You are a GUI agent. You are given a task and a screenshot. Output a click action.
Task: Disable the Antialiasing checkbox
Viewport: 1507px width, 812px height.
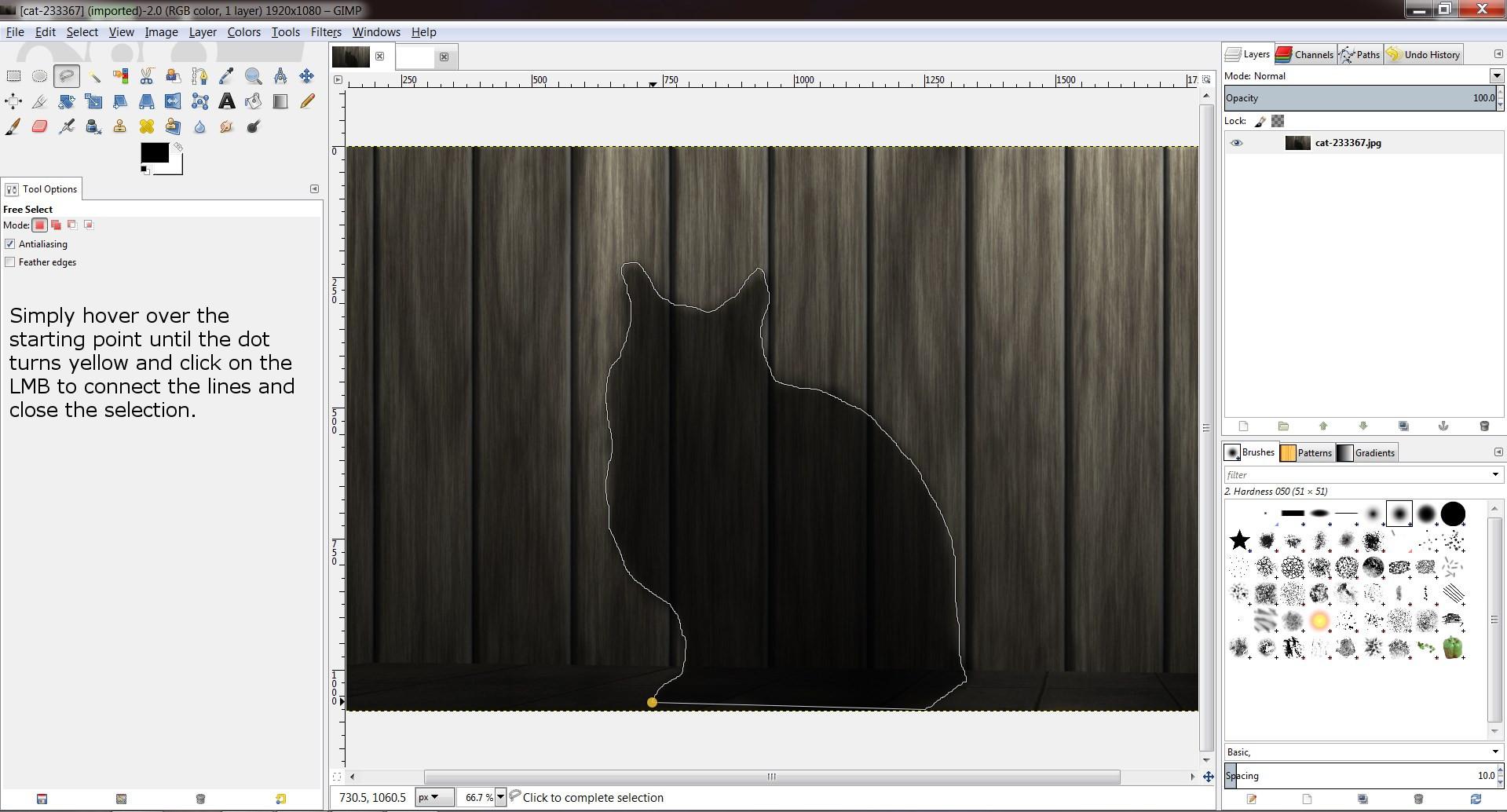coord(10,244)
